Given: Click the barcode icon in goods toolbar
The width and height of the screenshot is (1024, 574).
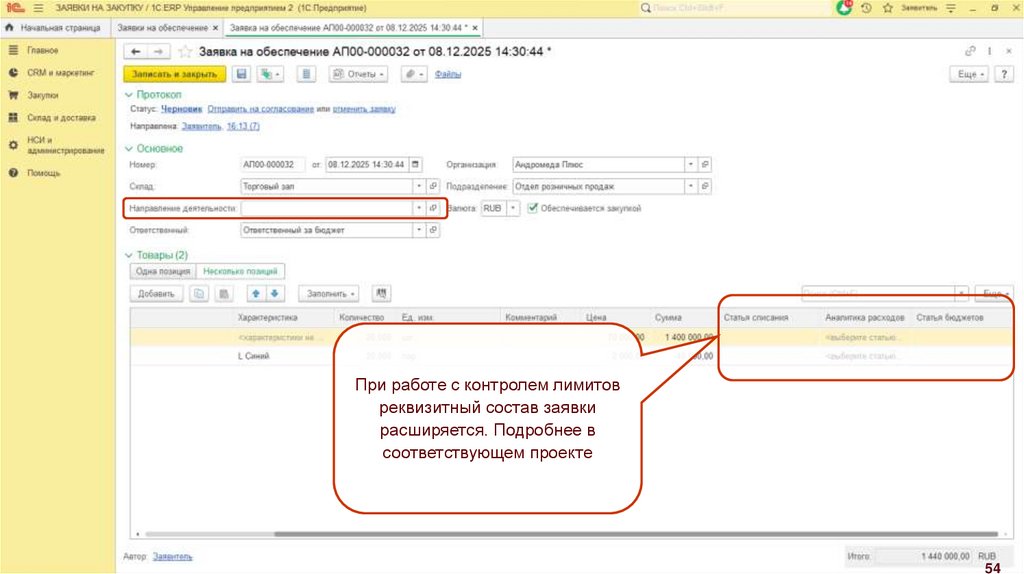Looking at the screenshot, I should coord(224,294).
